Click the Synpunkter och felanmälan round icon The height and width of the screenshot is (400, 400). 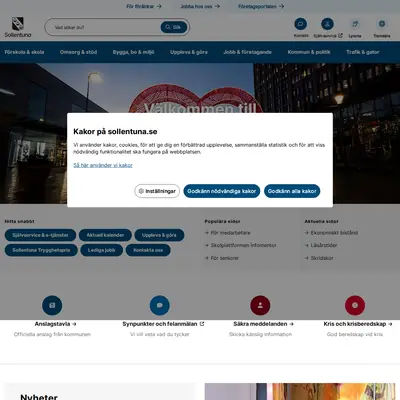[160, 305]
